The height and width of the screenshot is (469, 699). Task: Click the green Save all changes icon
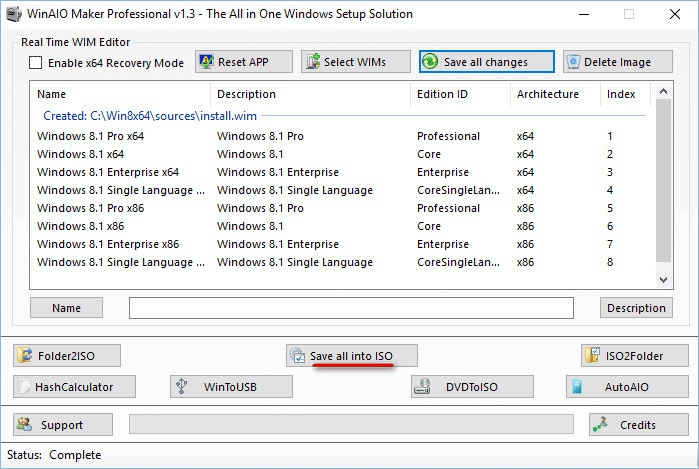pyautogui.click(x=430, y=62)
